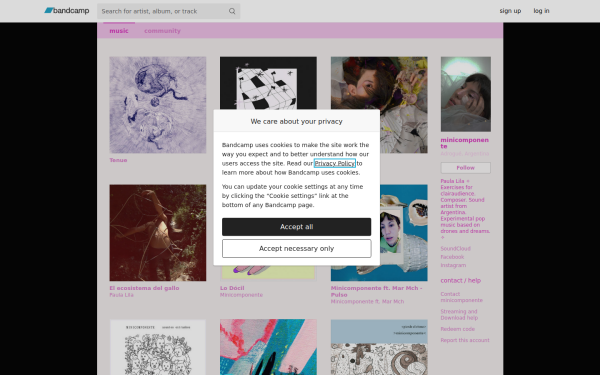This screenshot has height=375, width=600.
Task: Open the checkered grid album cover
Action: point(268,83)
